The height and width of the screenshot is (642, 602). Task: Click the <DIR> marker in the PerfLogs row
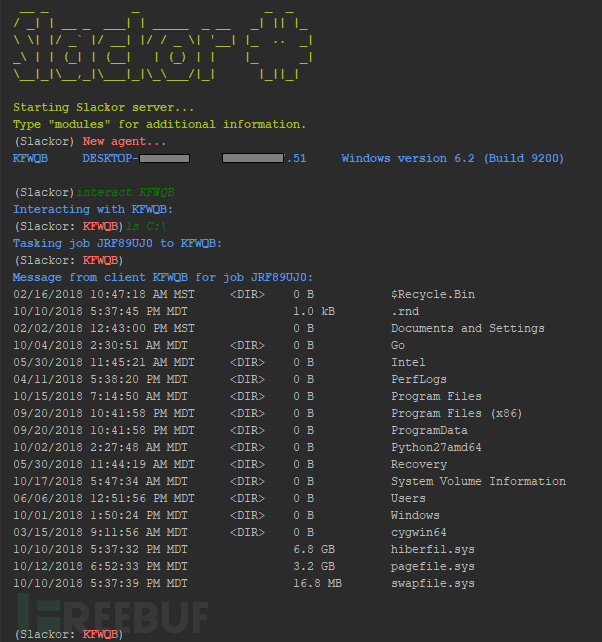(x=247, y=380)
